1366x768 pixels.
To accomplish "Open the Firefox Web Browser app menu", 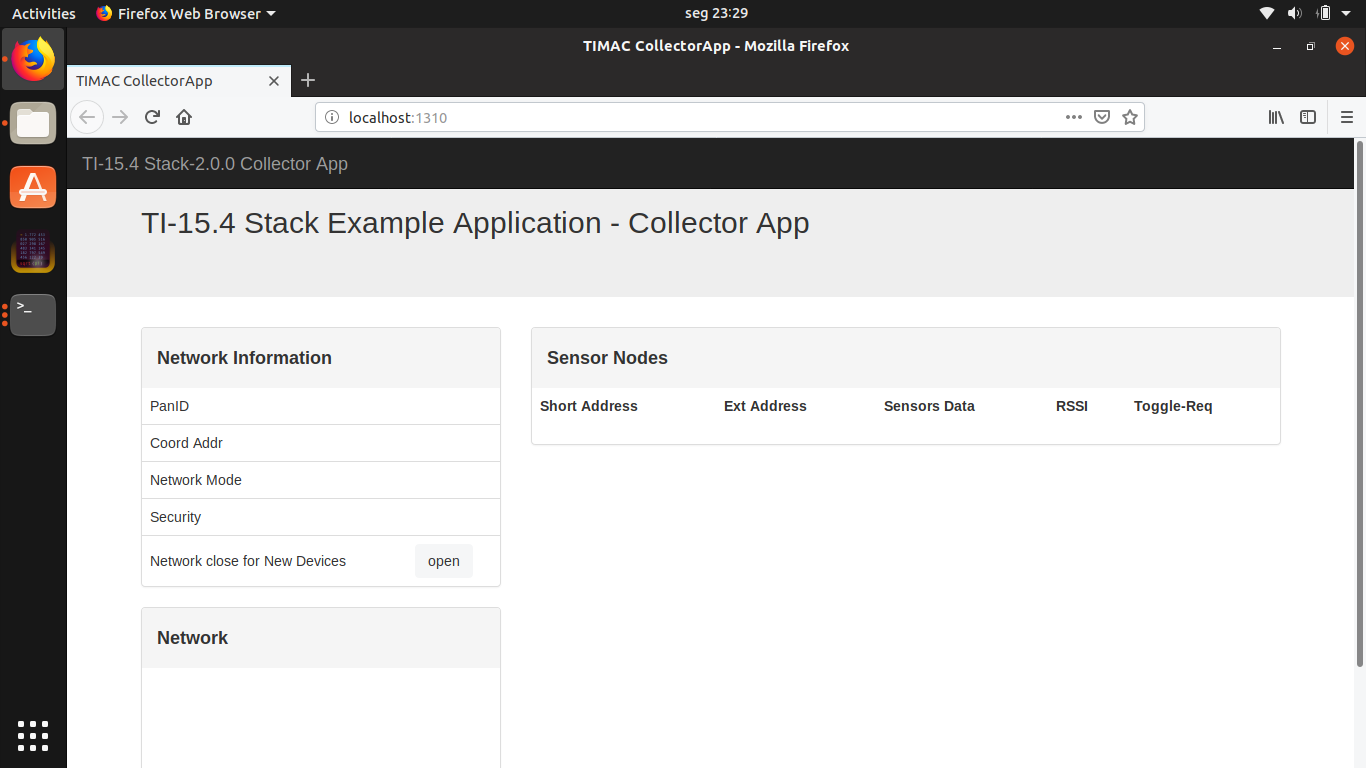I will (186, 13).
